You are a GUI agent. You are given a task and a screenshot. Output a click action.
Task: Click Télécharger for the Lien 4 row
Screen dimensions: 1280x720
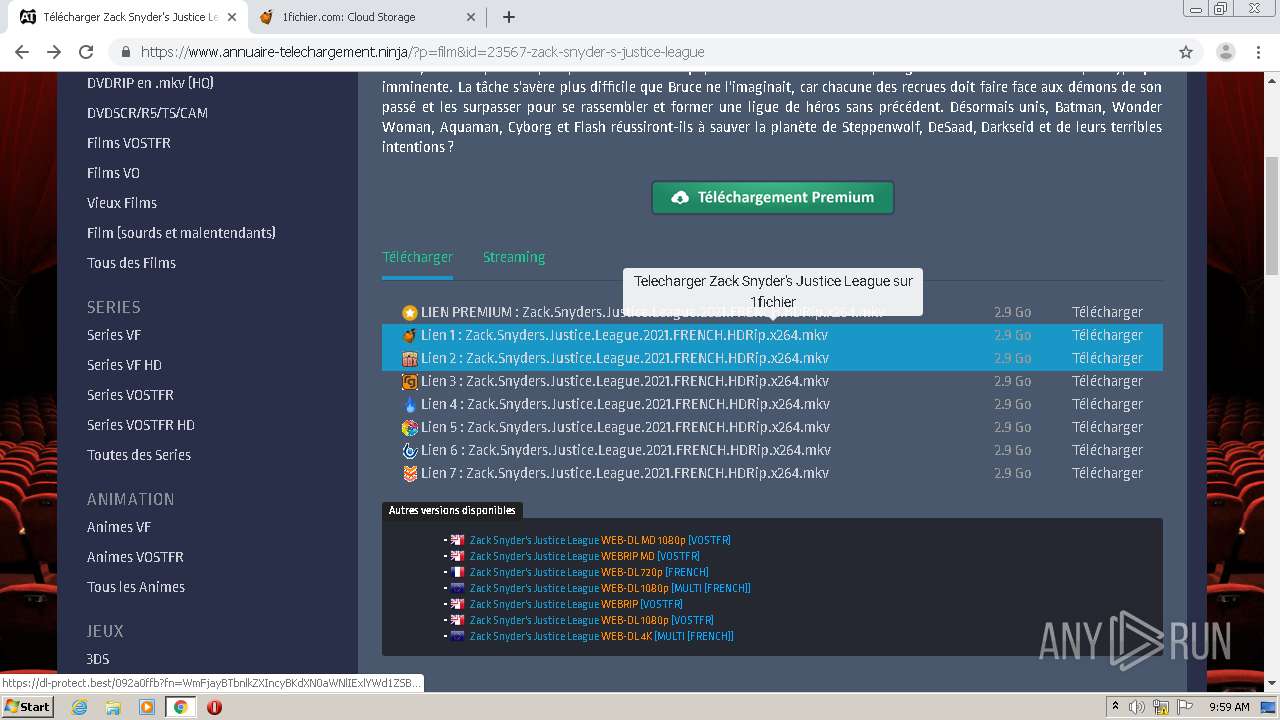click(1107, 404)
